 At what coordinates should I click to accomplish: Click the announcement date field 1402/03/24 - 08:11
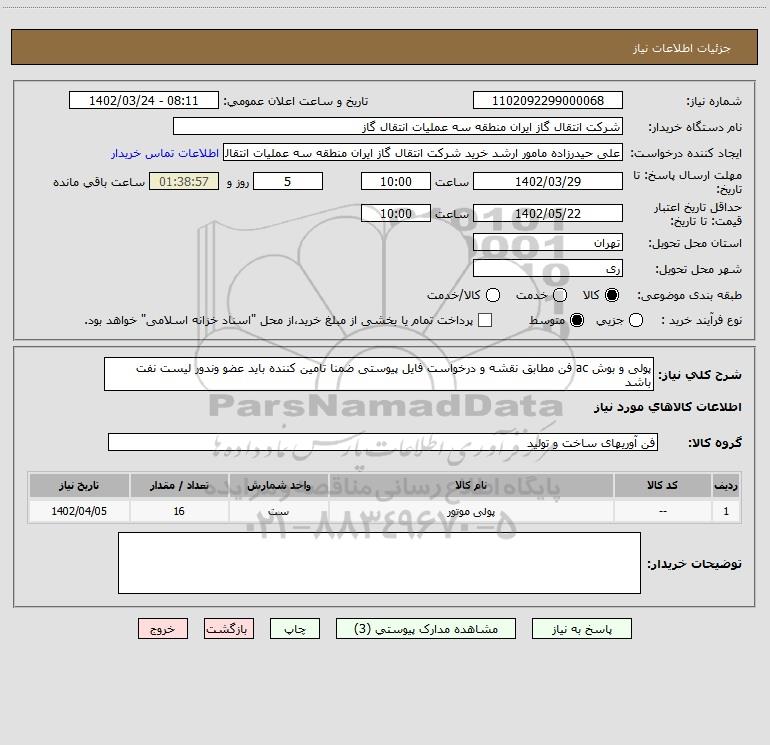[x=143, y=100]
